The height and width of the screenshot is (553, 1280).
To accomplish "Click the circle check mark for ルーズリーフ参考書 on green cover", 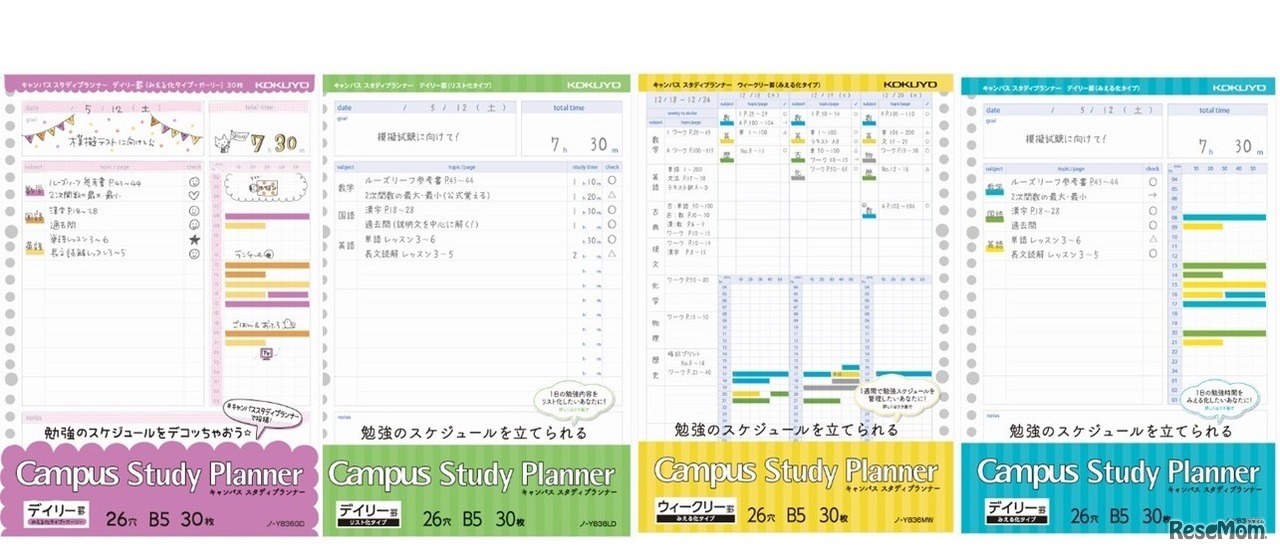I will pos(612,181).
